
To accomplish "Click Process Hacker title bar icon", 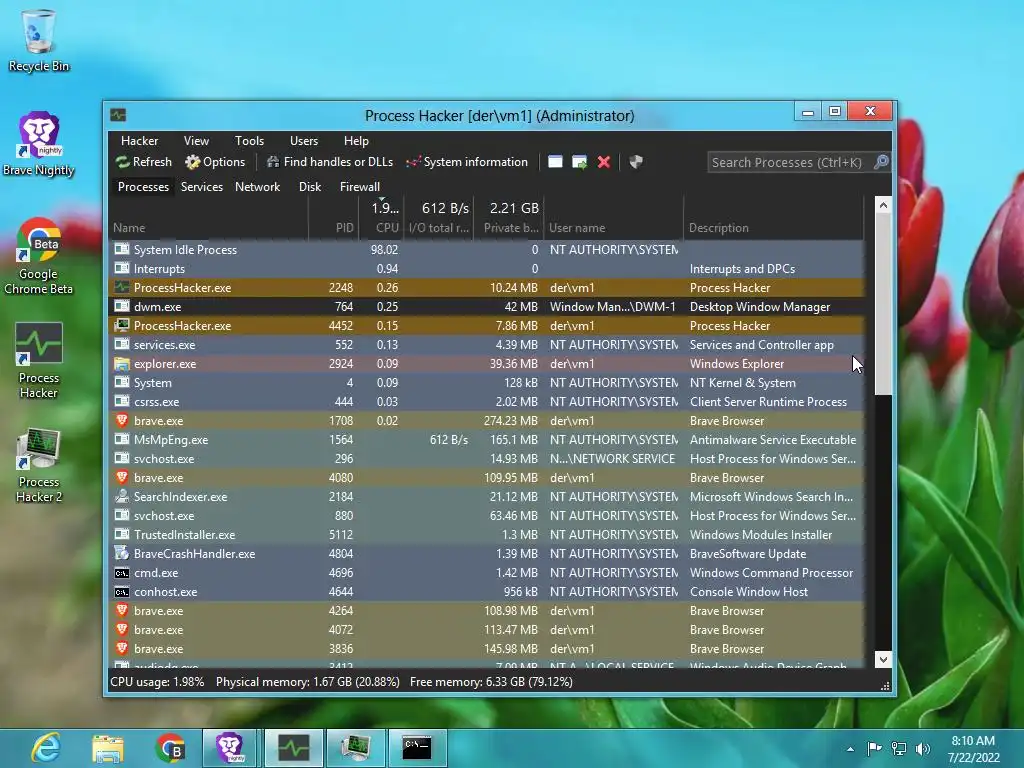I will click(x=118, y=116).
